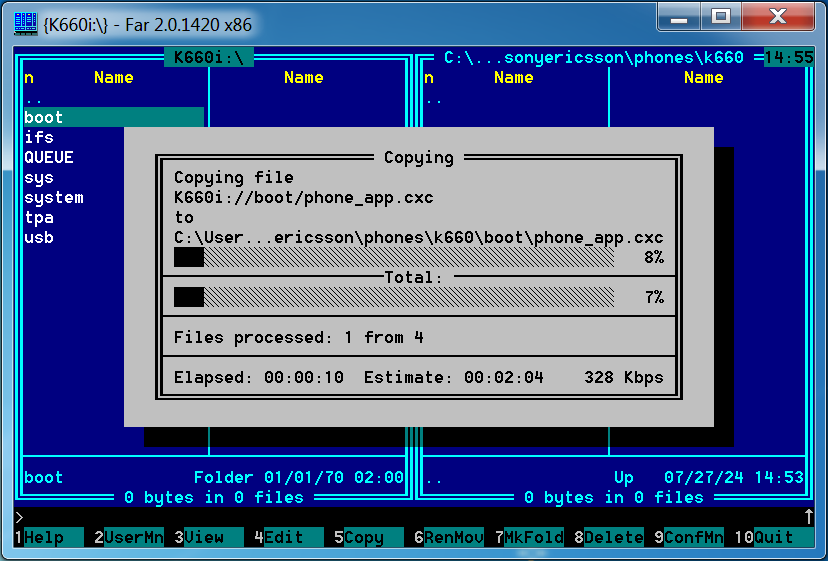Select the tpa folder

[x=39, y=218]
